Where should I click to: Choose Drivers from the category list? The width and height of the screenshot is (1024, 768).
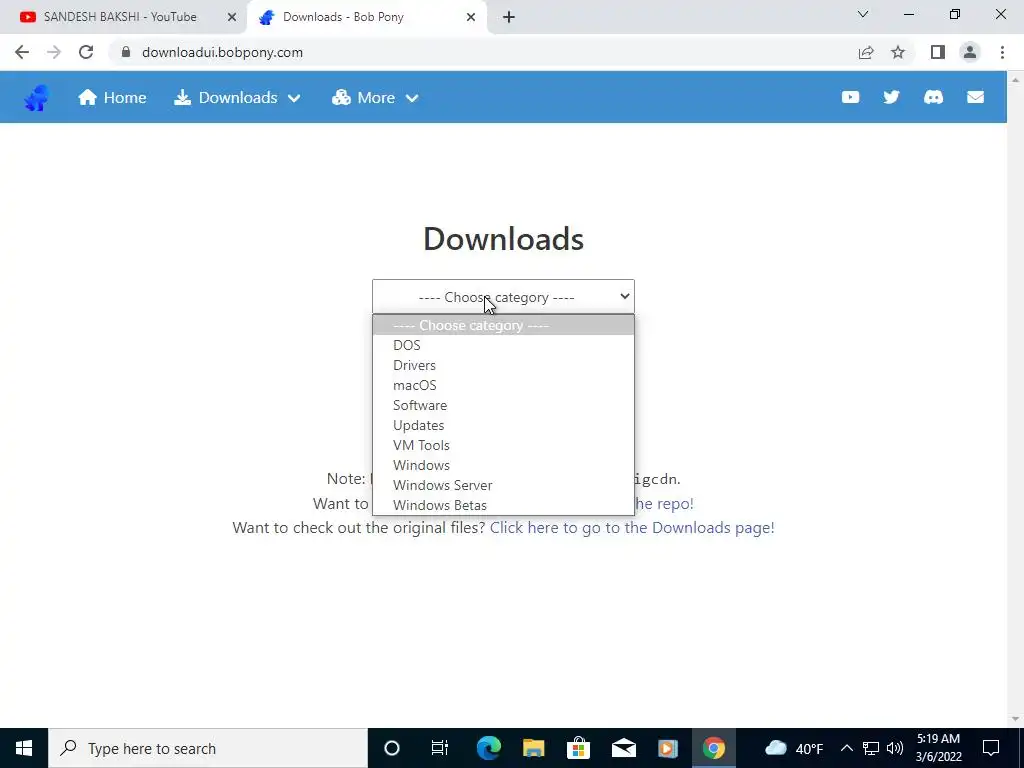coord(503,365)
